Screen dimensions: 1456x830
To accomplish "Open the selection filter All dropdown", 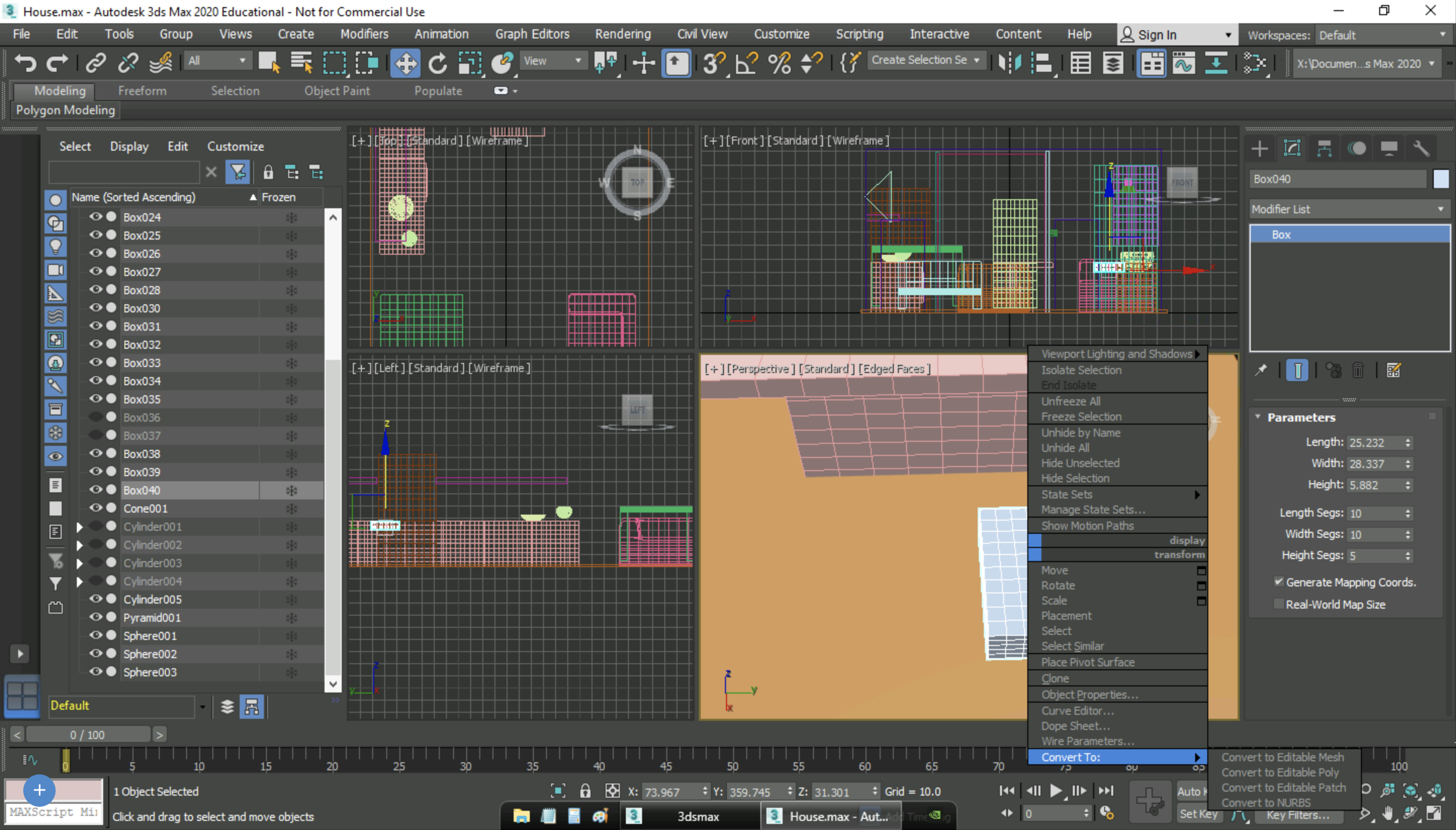I will (217, 61).
